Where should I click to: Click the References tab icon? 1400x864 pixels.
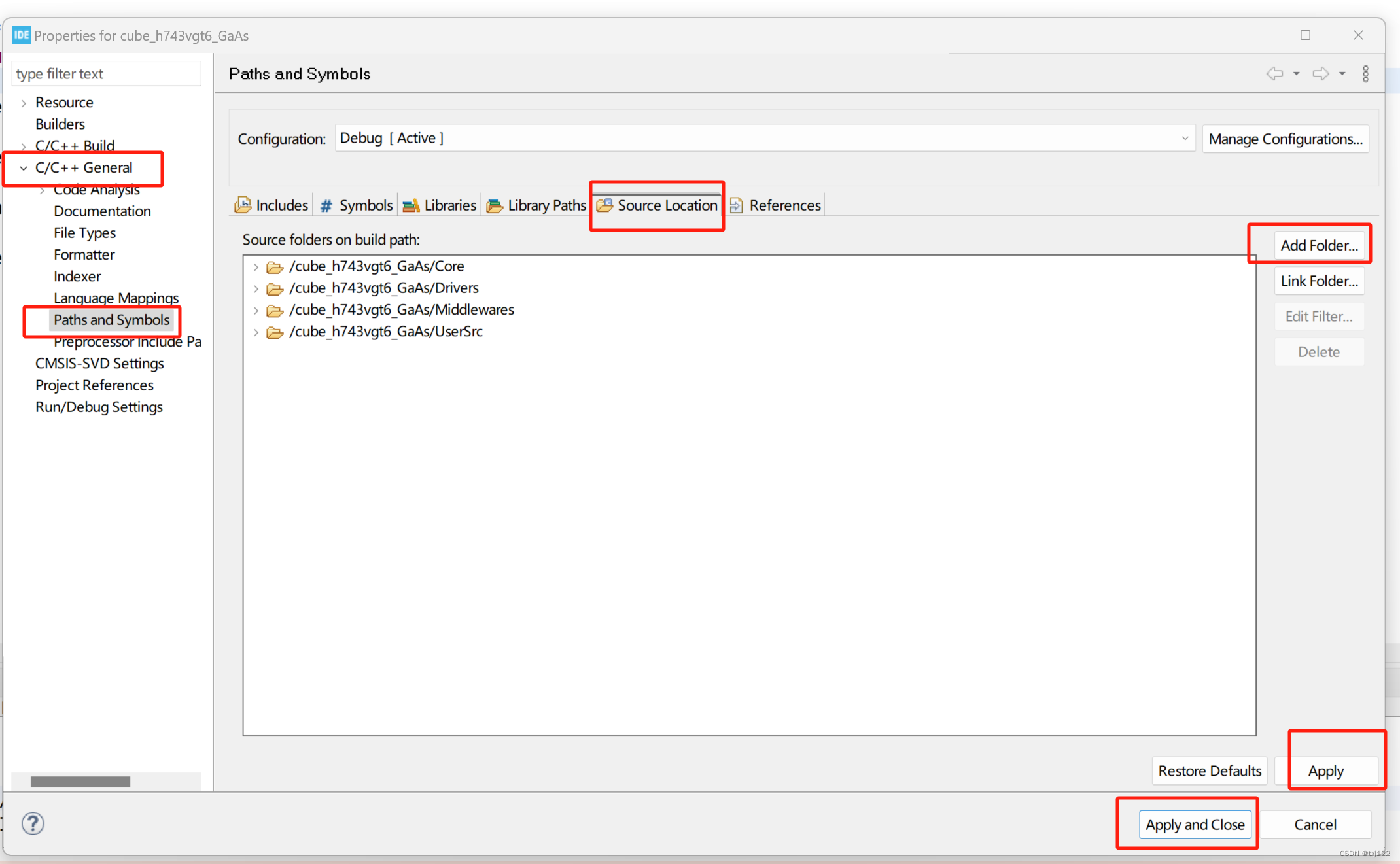737,205
